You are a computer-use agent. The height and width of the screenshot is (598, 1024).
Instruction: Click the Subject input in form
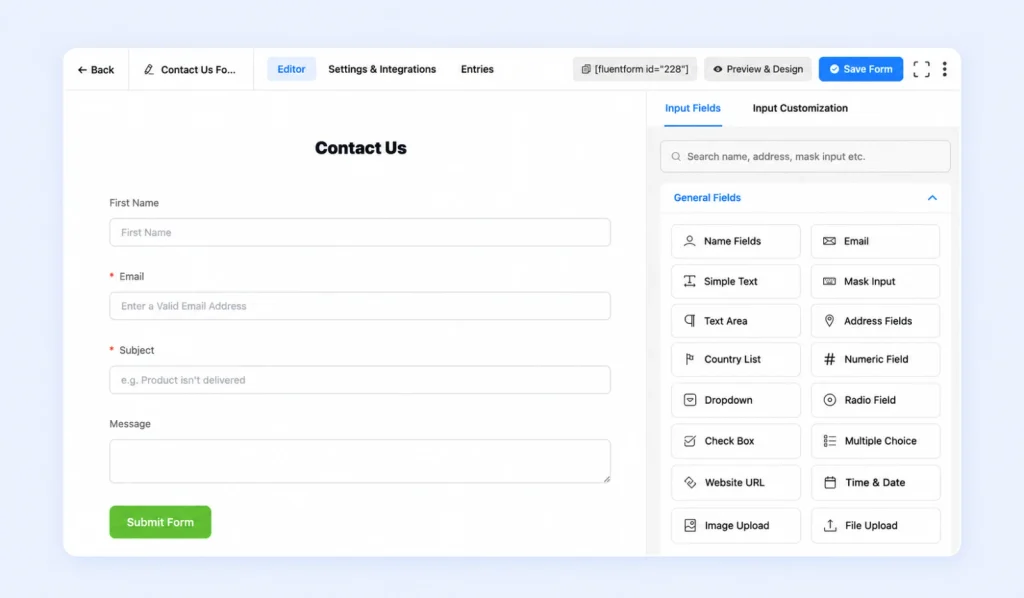360,380
